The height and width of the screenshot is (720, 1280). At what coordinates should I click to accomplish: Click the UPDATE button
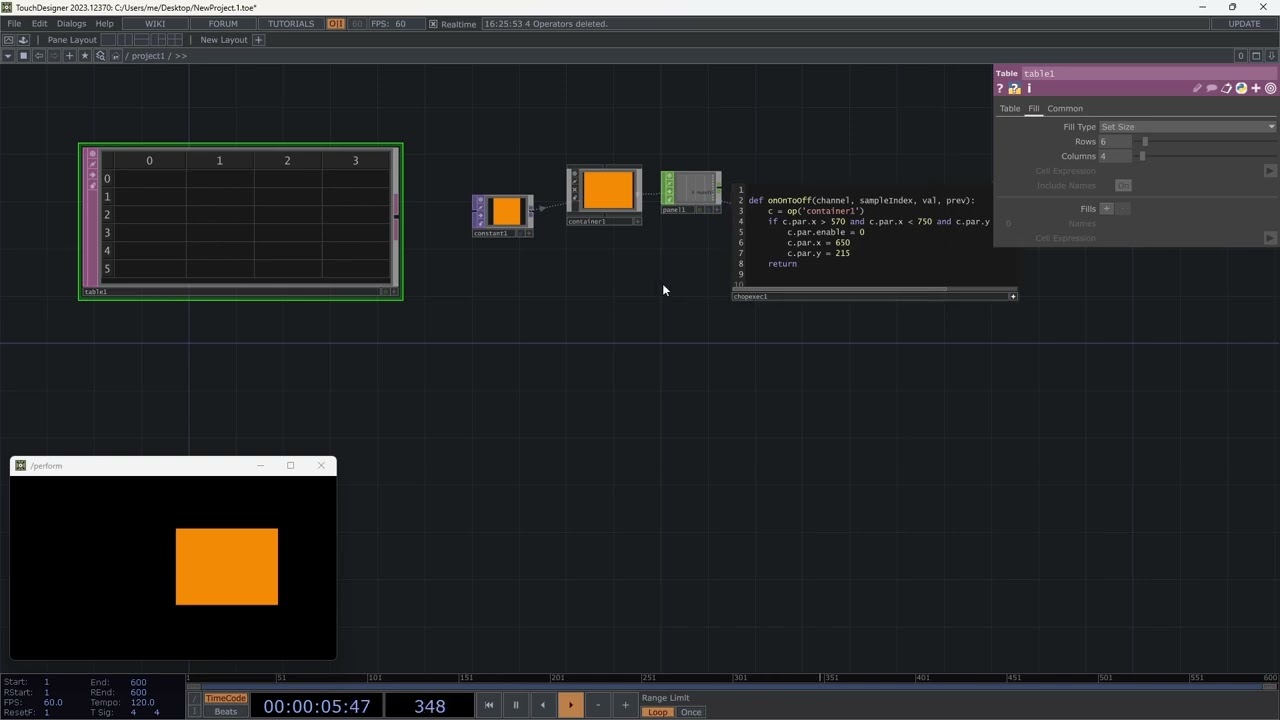[x=1244, y=24]
